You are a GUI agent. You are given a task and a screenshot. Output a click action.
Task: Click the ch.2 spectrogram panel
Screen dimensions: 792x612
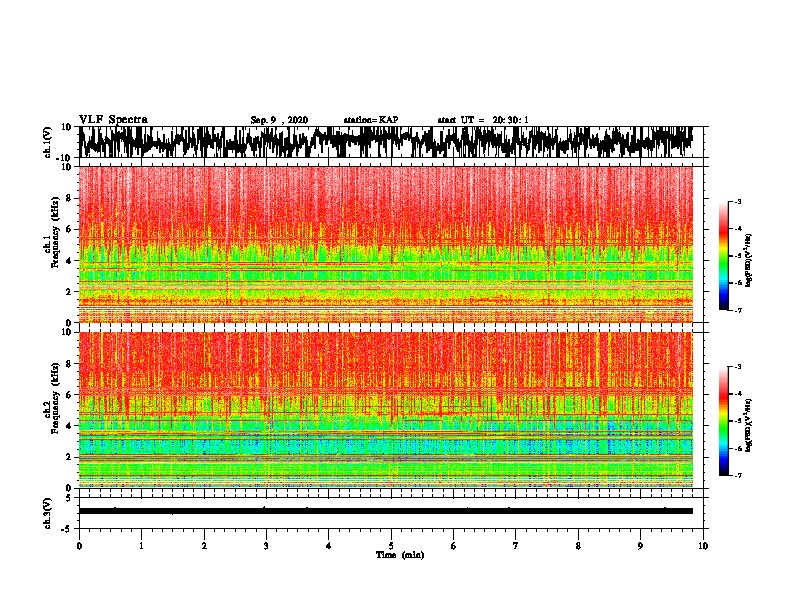tap(385, 410)
